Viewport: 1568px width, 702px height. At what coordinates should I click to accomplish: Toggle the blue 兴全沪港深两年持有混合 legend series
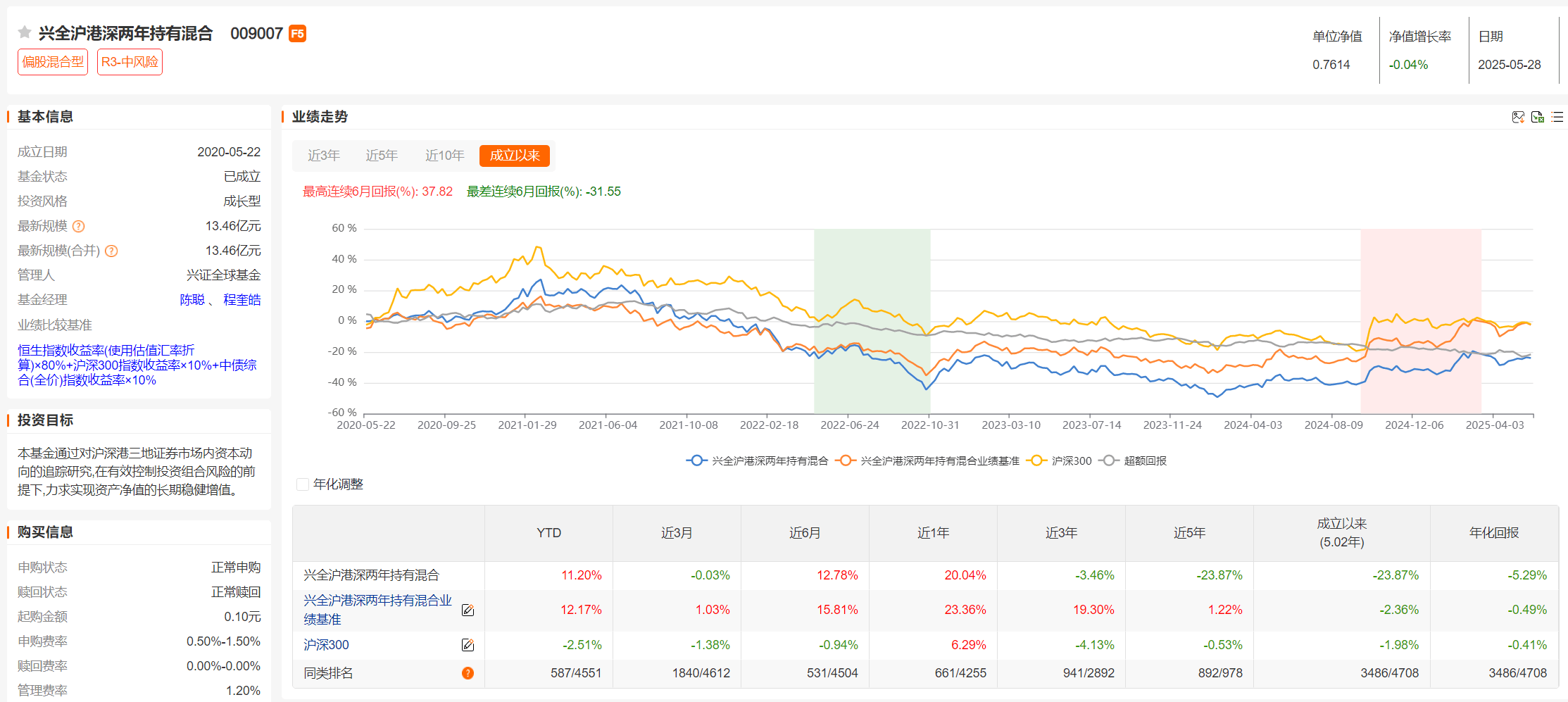click(x=757, y=460)
